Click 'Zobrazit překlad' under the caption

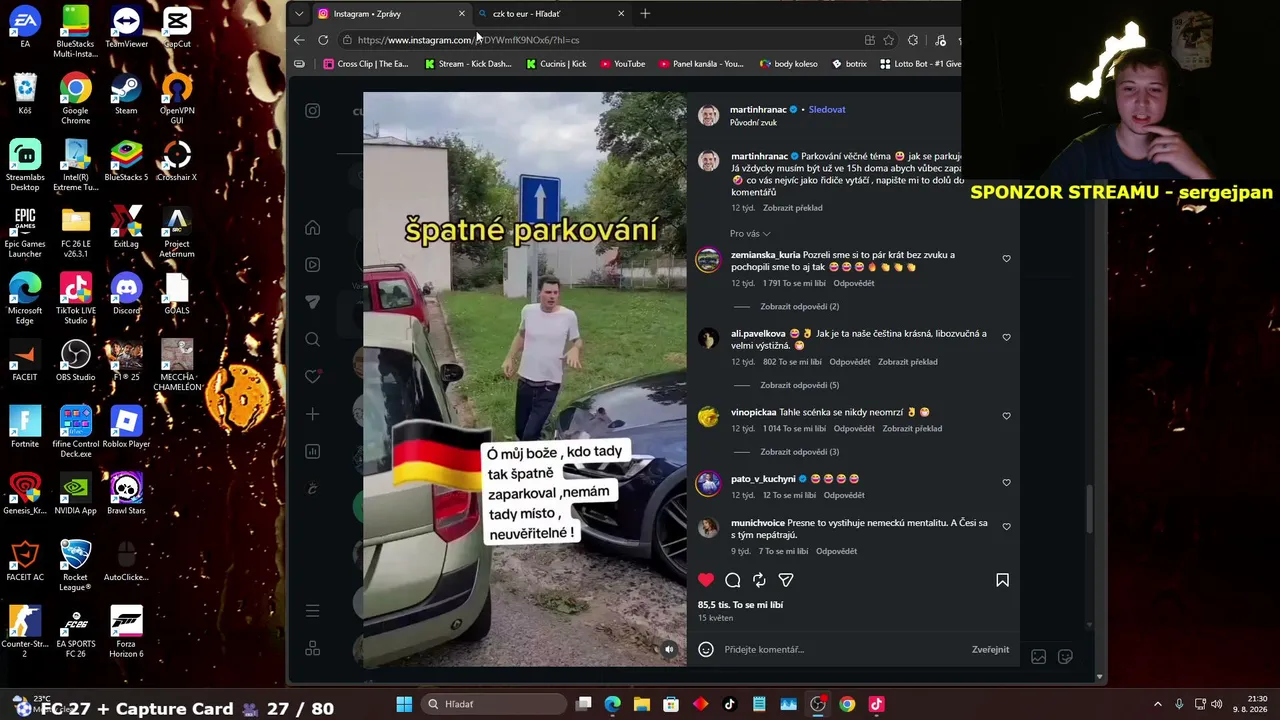tap(792, 208)
